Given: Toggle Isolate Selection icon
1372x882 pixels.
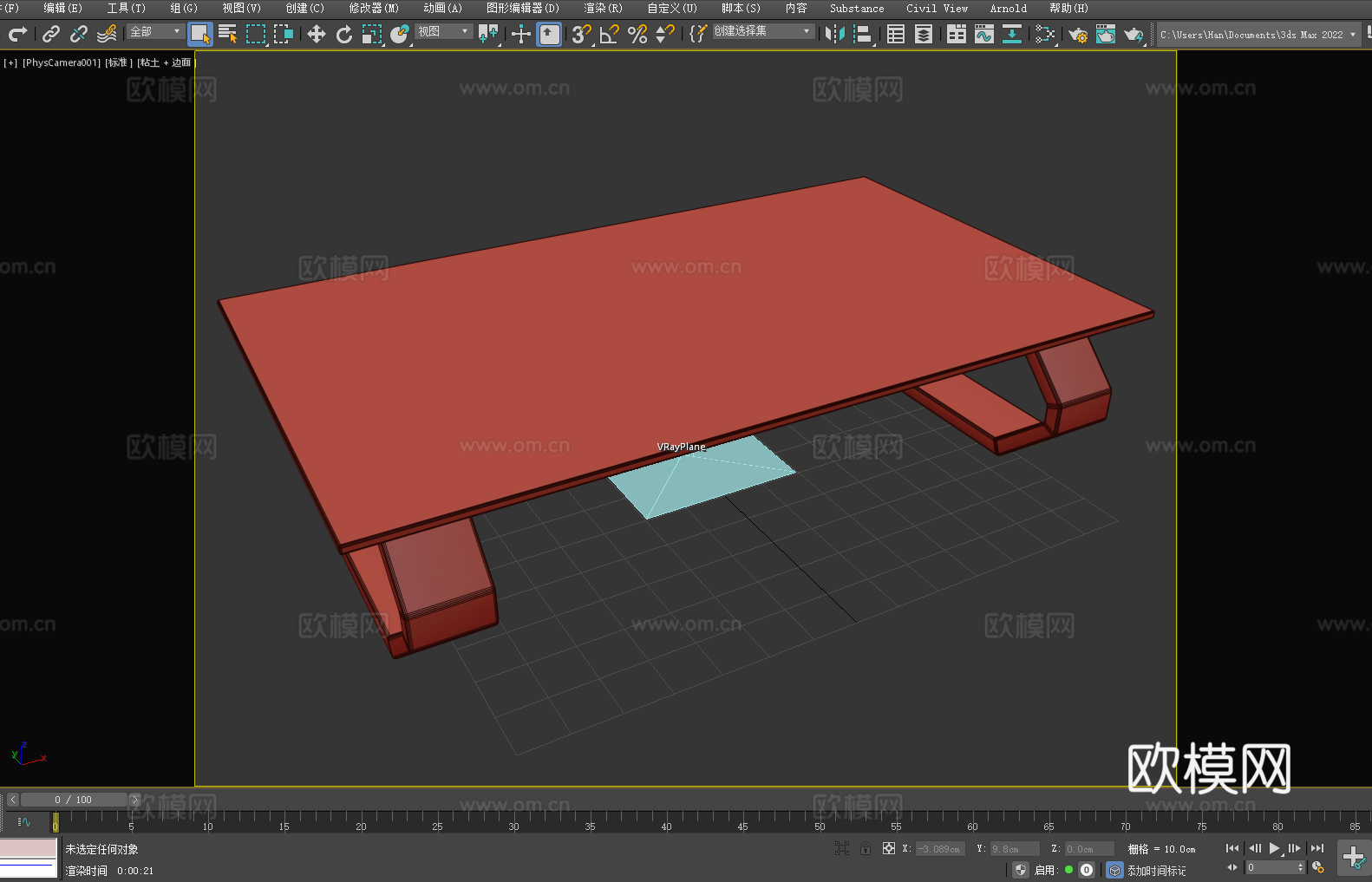Looking at the screenshot, I should click(x=842, y=848).
